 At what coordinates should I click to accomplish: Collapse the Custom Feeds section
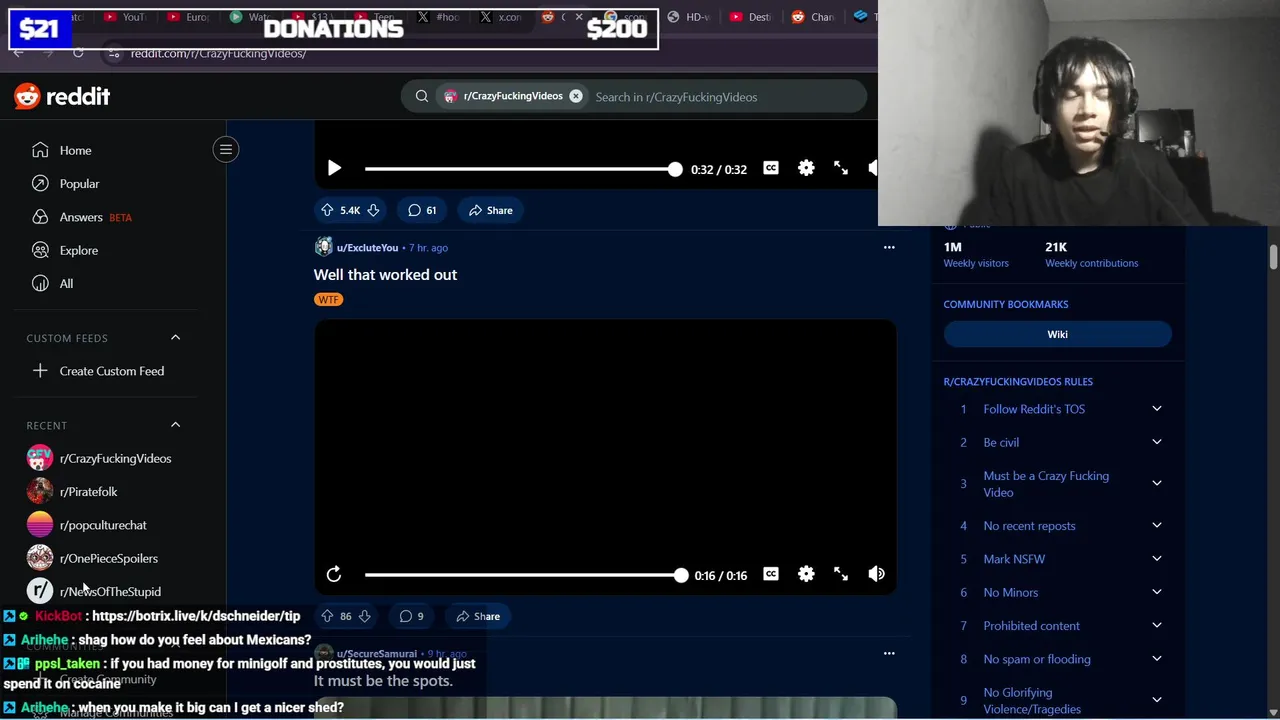175,338
